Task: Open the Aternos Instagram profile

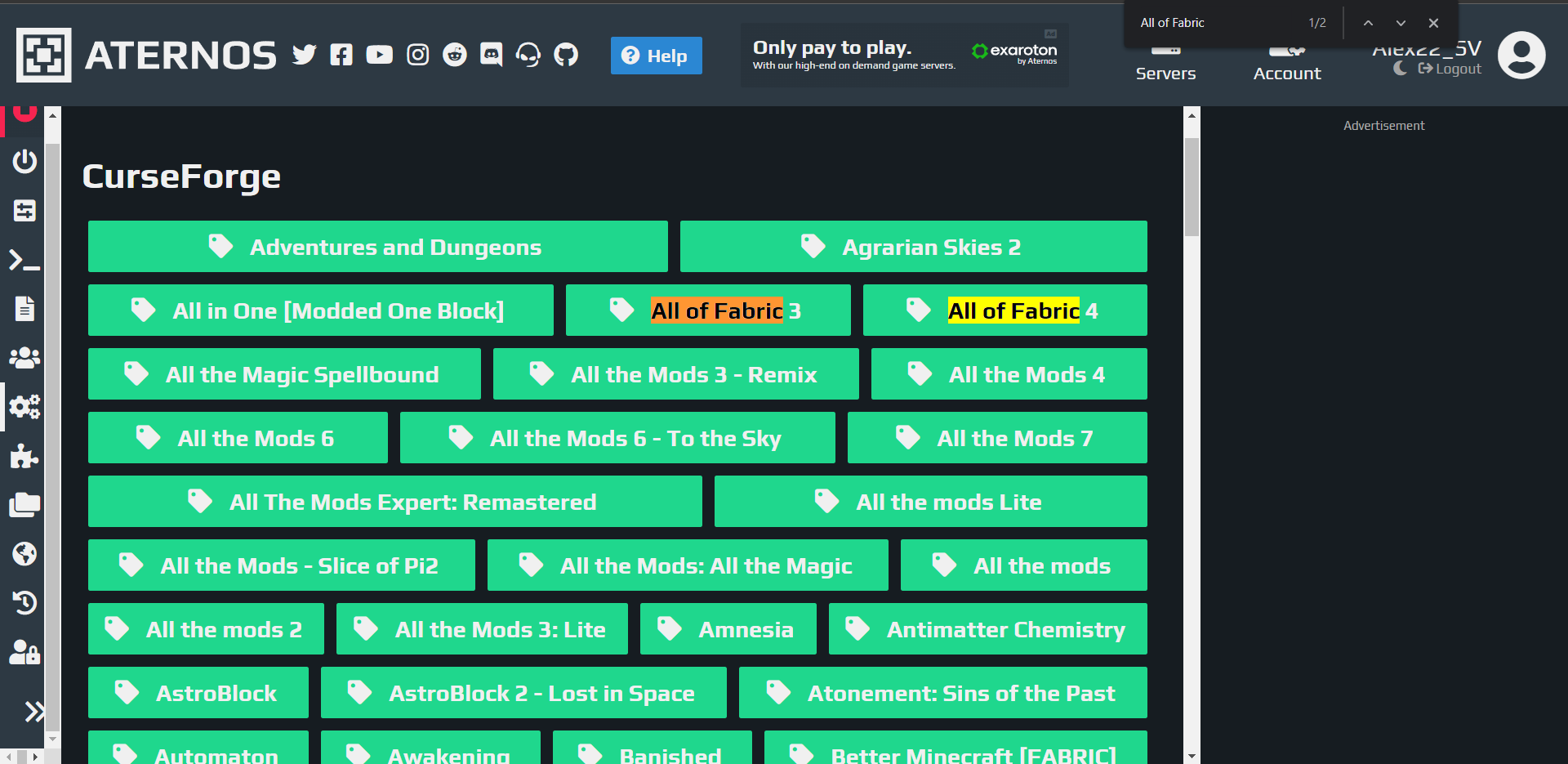Action: [x=417, y=55]
